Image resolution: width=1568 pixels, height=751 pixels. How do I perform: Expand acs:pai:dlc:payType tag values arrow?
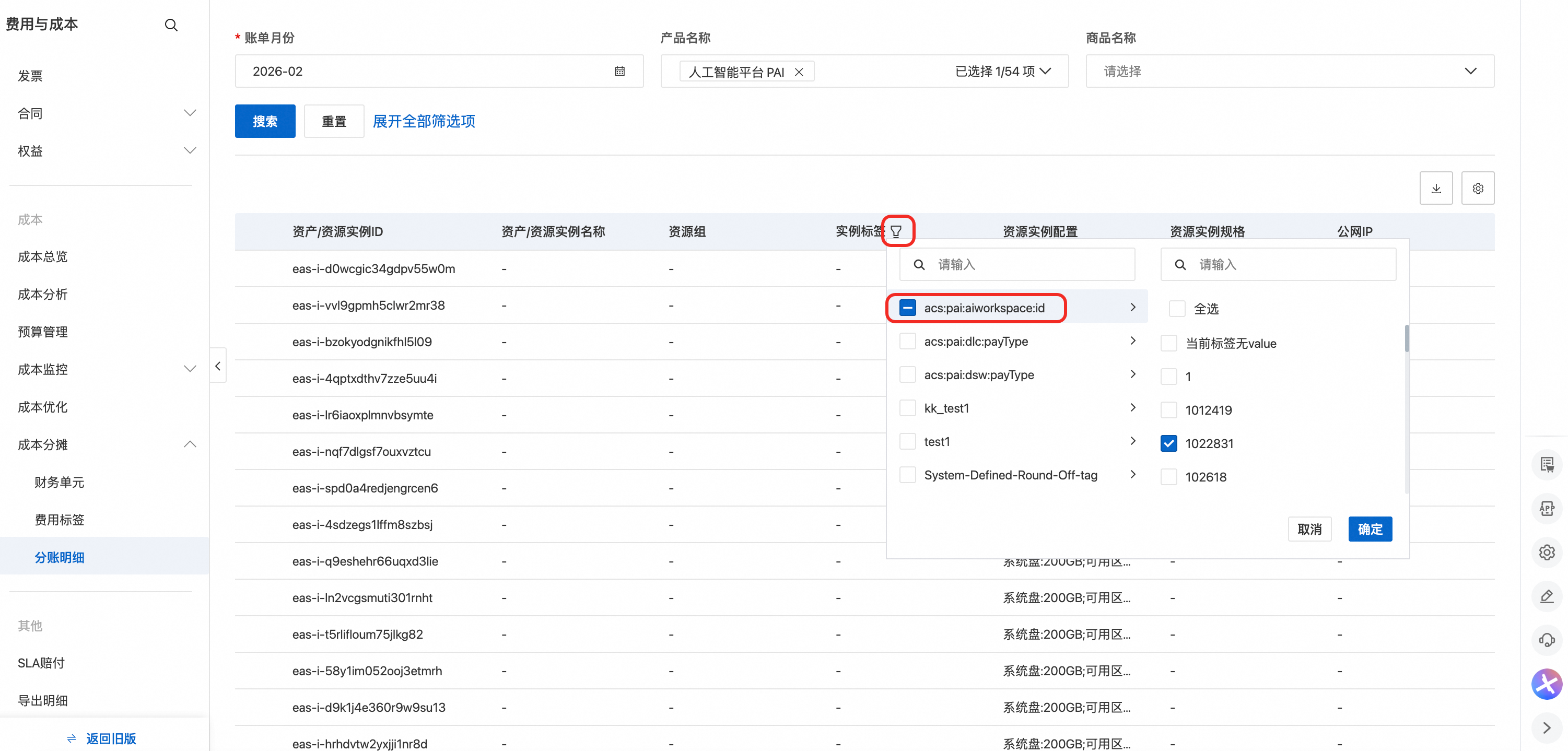(x=1133, y=341)
